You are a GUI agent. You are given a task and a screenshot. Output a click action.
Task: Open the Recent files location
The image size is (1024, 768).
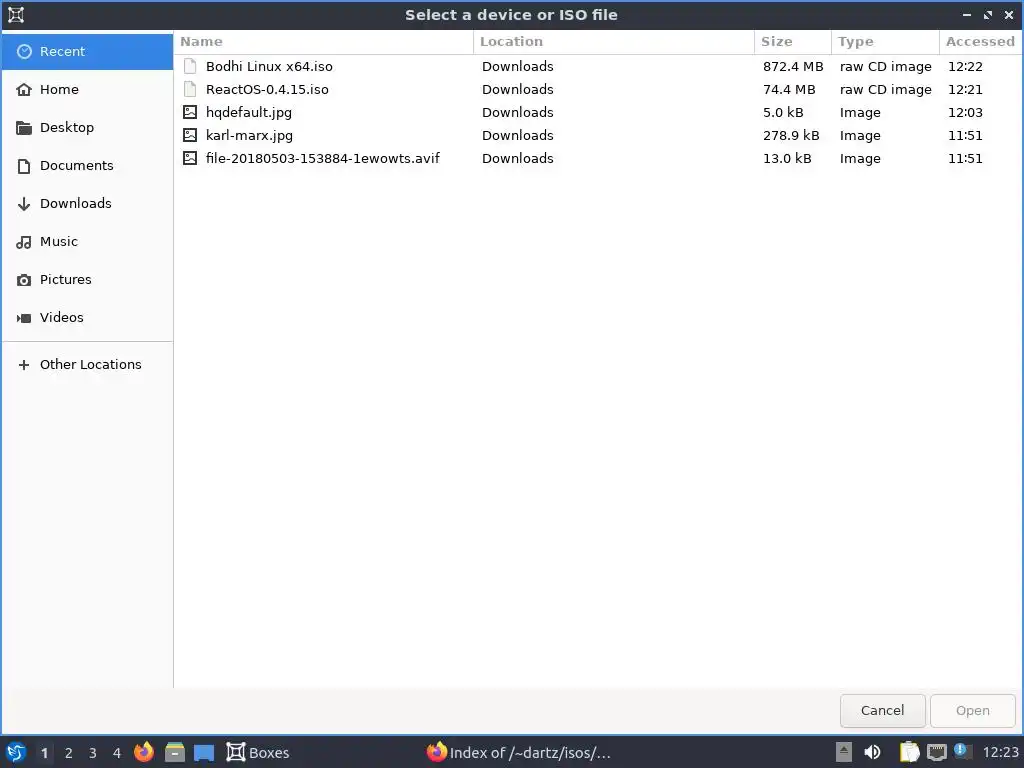88,52
